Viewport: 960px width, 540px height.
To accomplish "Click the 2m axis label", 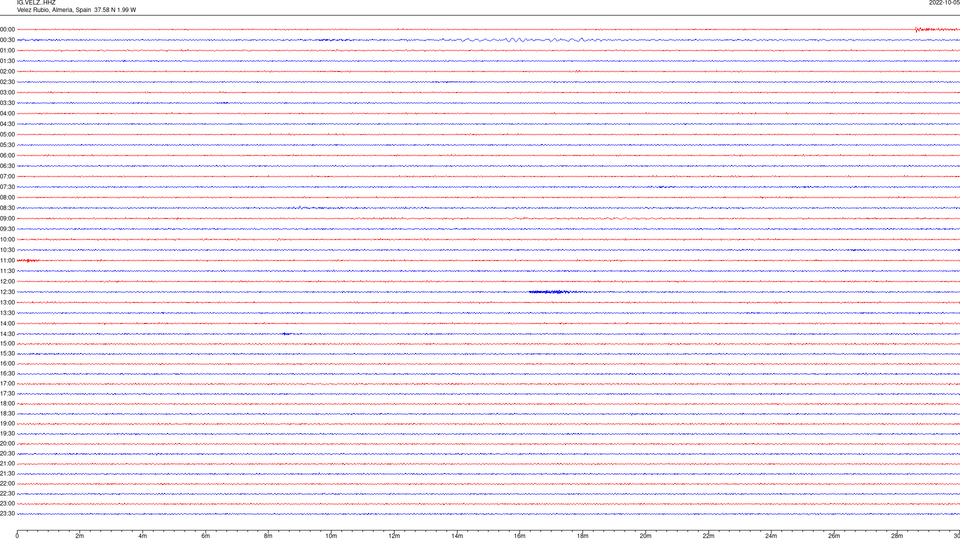I will point(80,536).
